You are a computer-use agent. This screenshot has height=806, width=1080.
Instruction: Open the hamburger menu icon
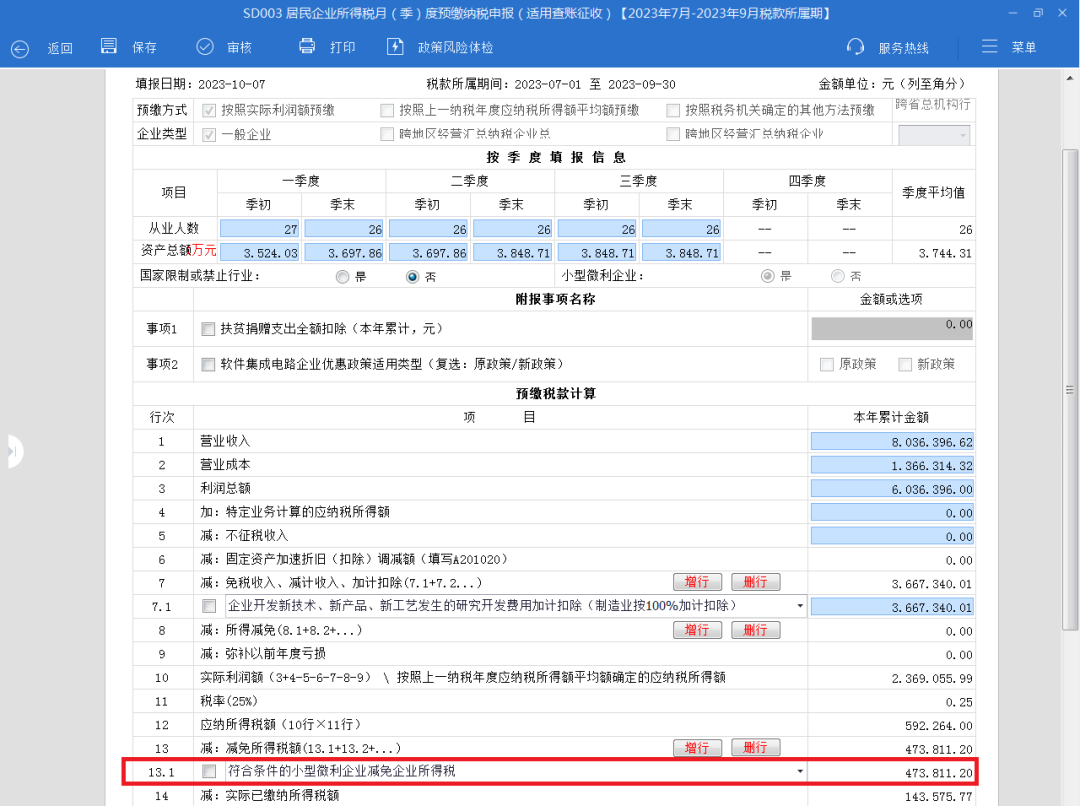coord(989,47)
